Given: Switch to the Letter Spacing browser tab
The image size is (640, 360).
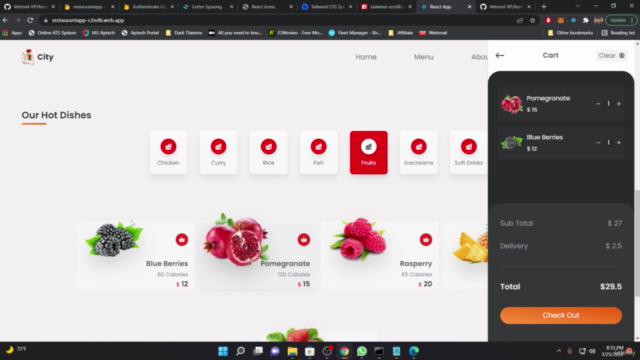Looking at the screenshot, I should [x=207, y=7].
